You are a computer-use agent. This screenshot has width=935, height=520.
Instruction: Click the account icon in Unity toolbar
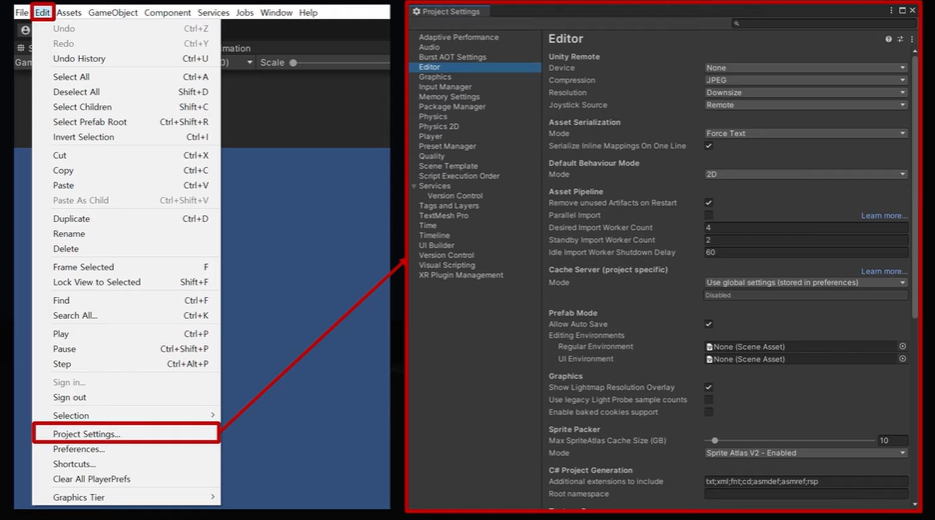click(25, 30)
